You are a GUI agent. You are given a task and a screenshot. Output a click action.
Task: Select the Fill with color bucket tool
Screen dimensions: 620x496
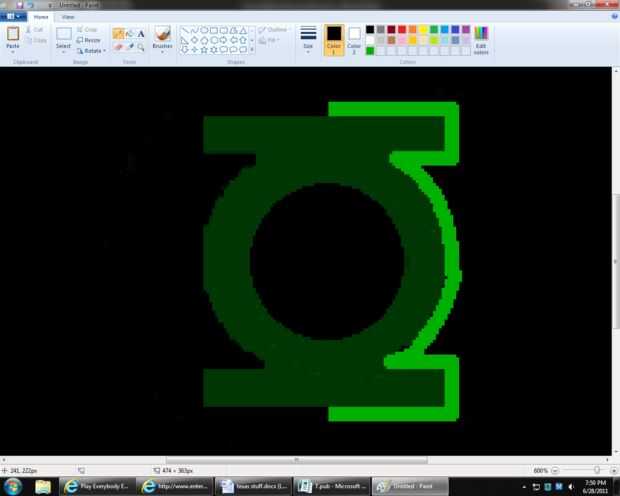click(x=129, y=34)
